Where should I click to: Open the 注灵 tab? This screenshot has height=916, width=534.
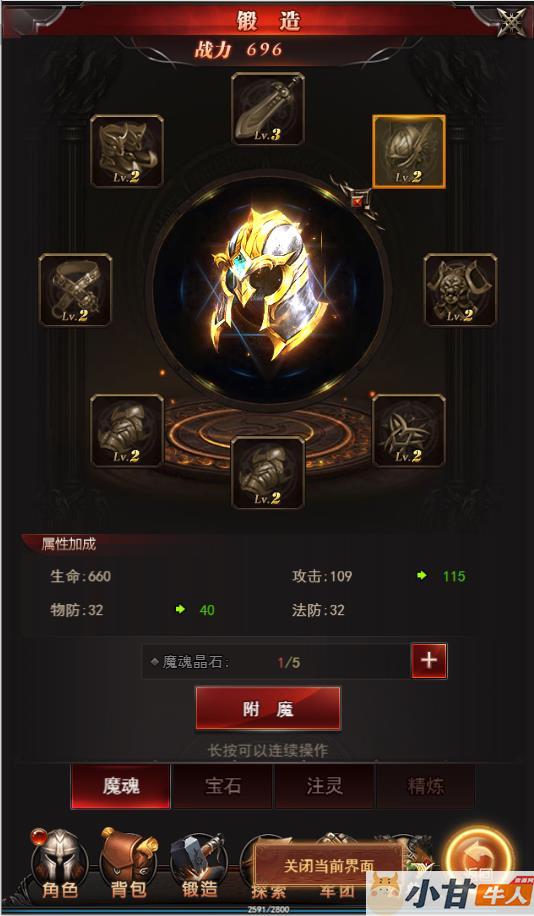tap(324, 786)
